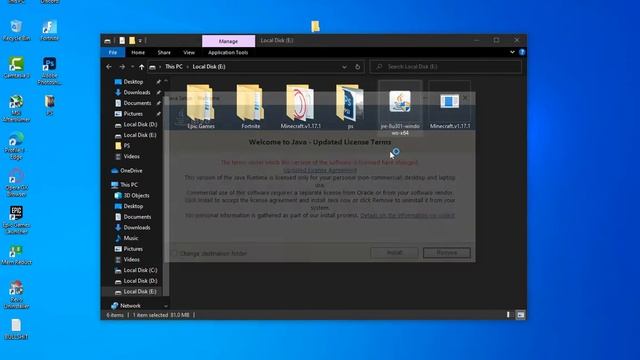Click This PC in the address bar
640x360 pixels.
point(174,67)
